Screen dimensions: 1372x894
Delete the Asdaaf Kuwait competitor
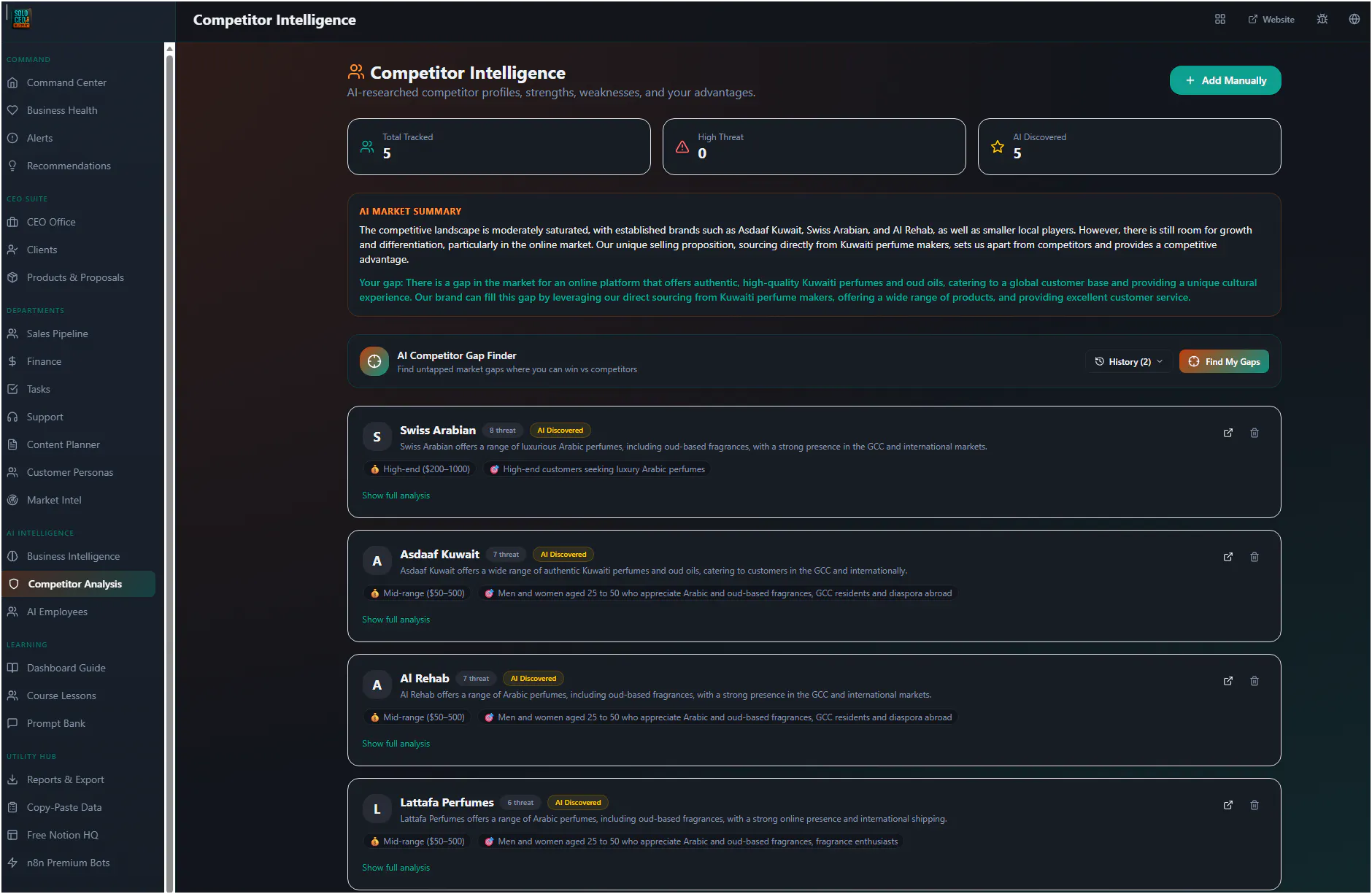(x=1255, y=557)
